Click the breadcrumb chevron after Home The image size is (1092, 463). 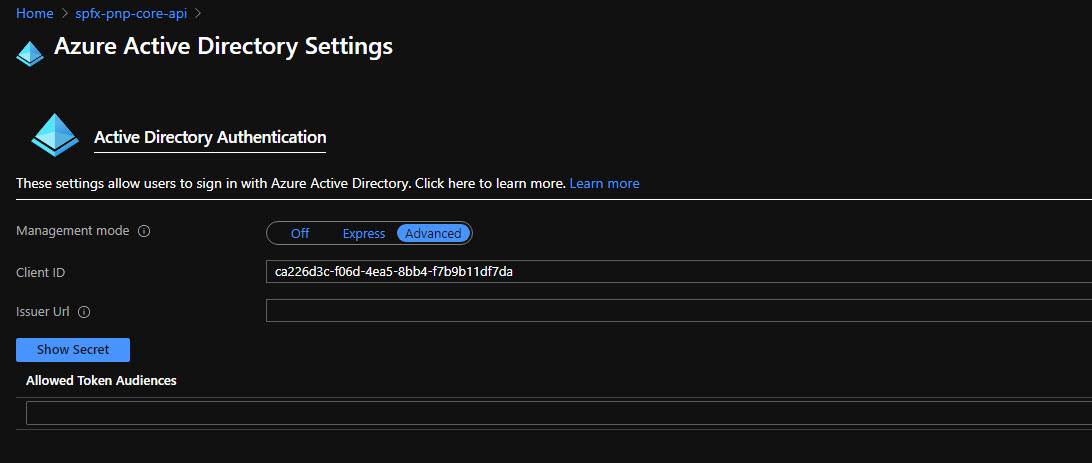[64, 14]
